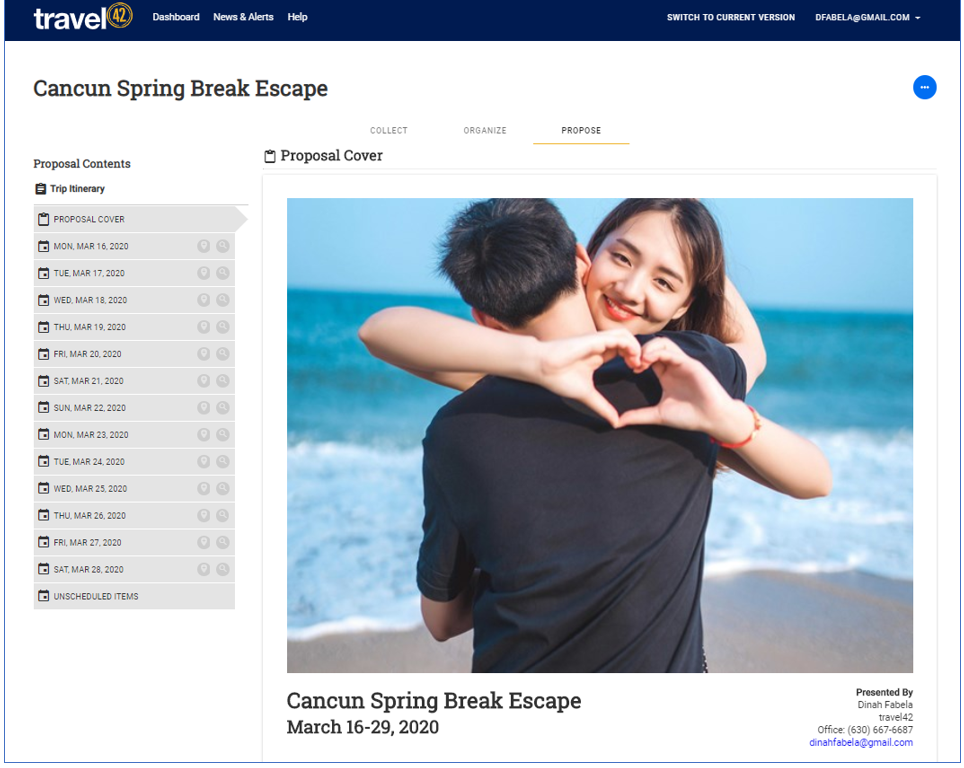Click the location pin icon for Mon, Mar 16
The height and width of the screenshot is (768, 964).
click(x=204, y=246)
